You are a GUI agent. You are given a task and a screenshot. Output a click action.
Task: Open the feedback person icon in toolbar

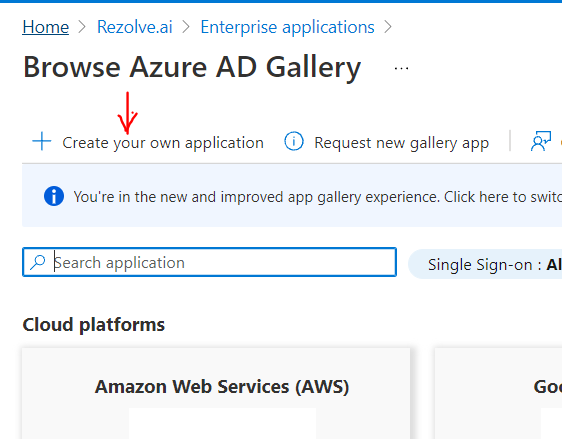point(540,141)
